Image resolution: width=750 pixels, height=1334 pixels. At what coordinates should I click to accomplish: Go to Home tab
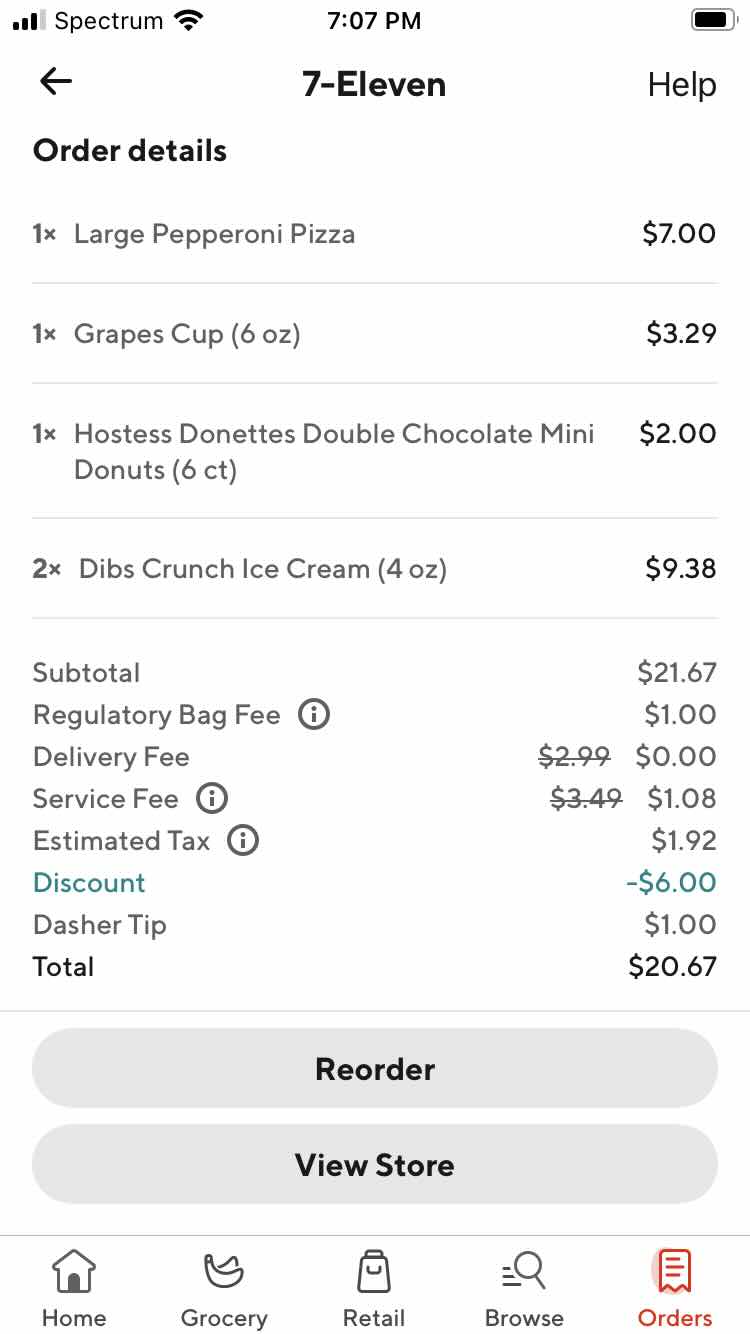coord(74,1289)
